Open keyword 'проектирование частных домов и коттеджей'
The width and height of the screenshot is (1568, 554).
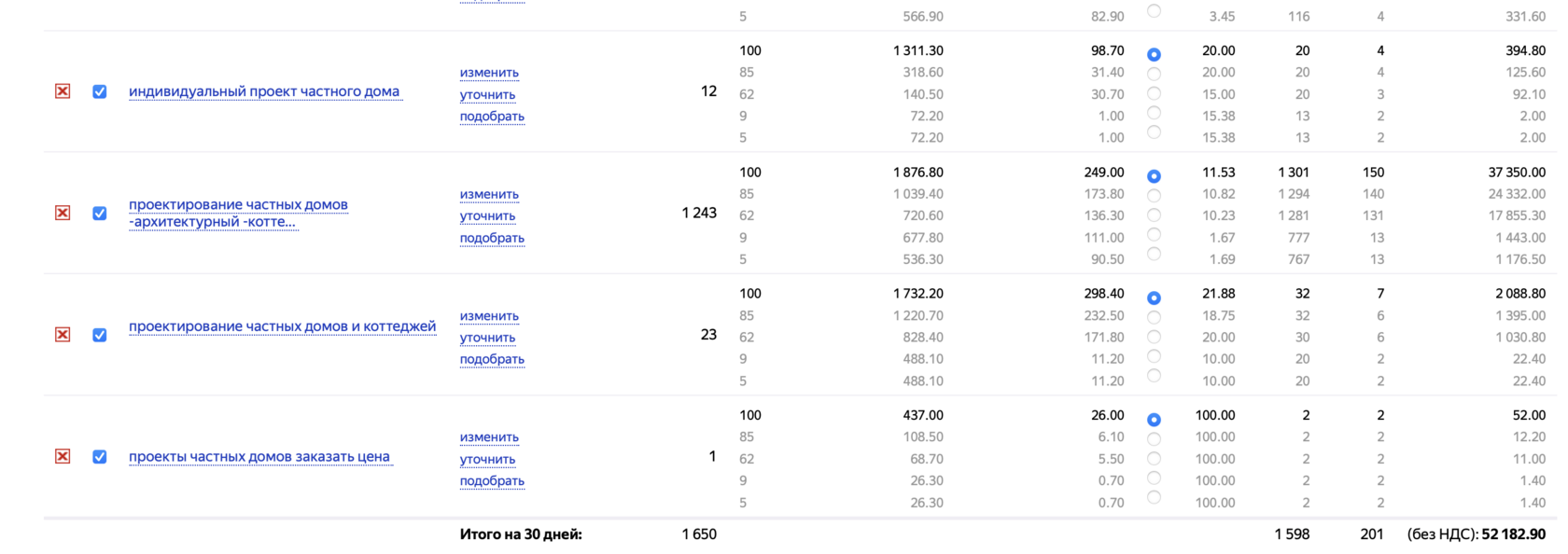pyautogui.click(x=282, y=326)
